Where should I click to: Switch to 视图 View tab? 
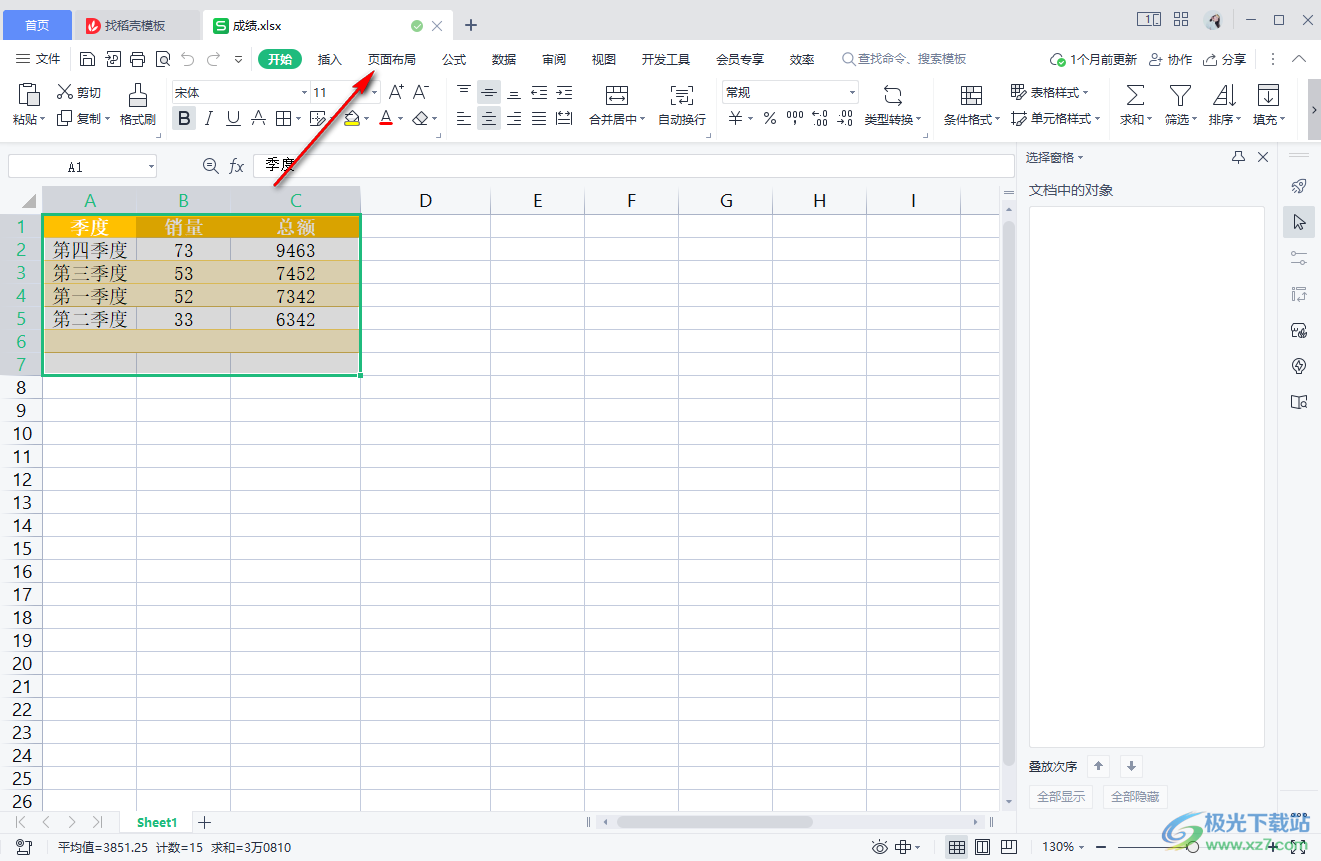(x=604, y=59)
